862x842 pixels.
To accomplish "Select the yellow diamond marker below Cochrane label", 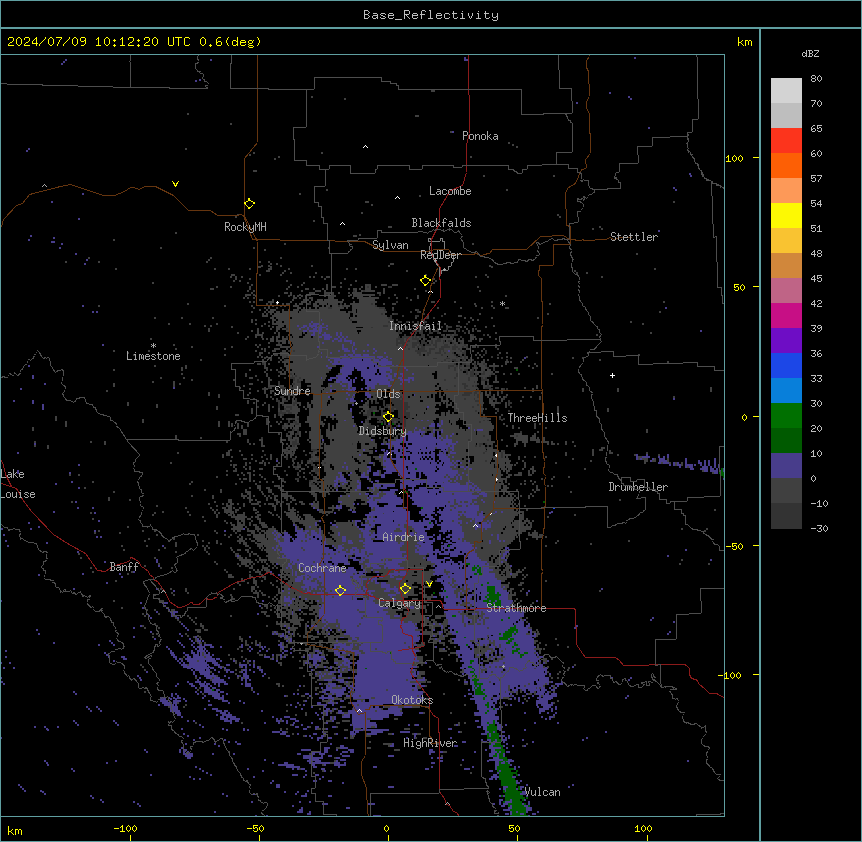I will click(340, 591).
